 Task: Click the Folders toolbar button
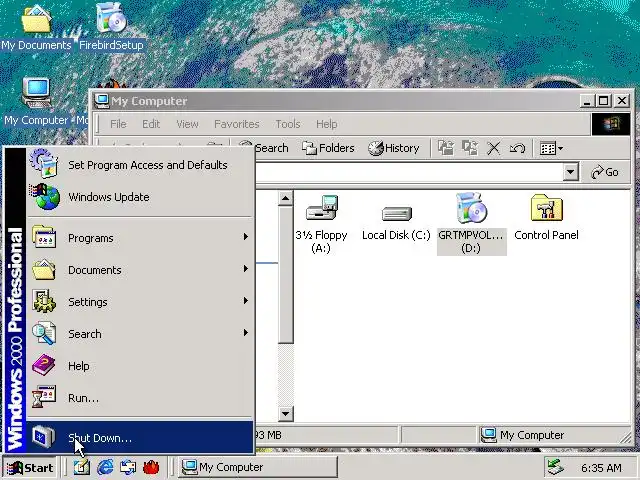click(328, 148)
